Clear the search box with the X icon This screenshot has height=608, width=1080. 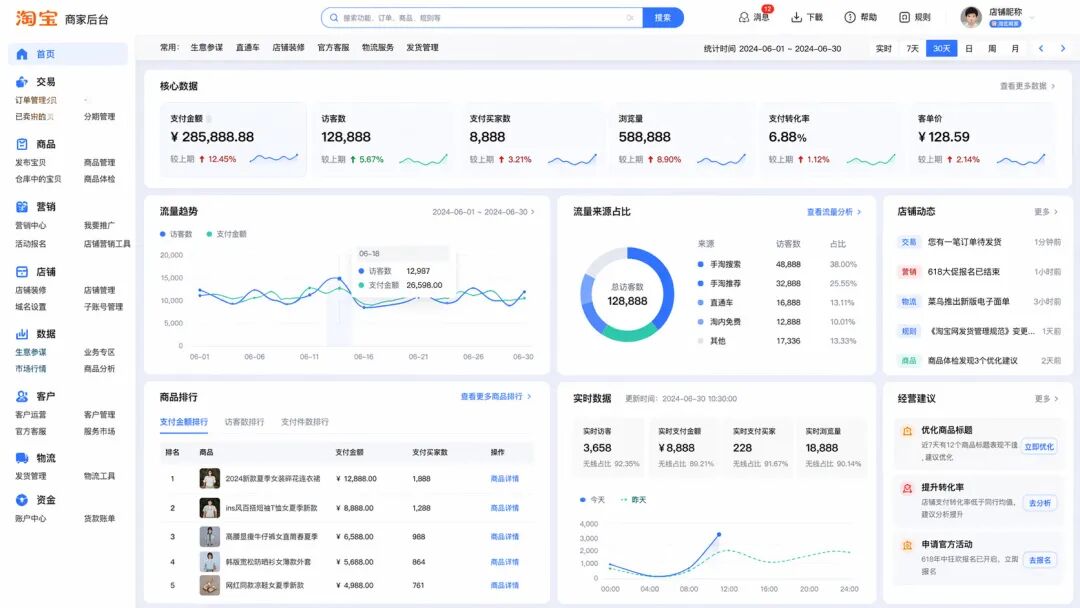(630, 18)
